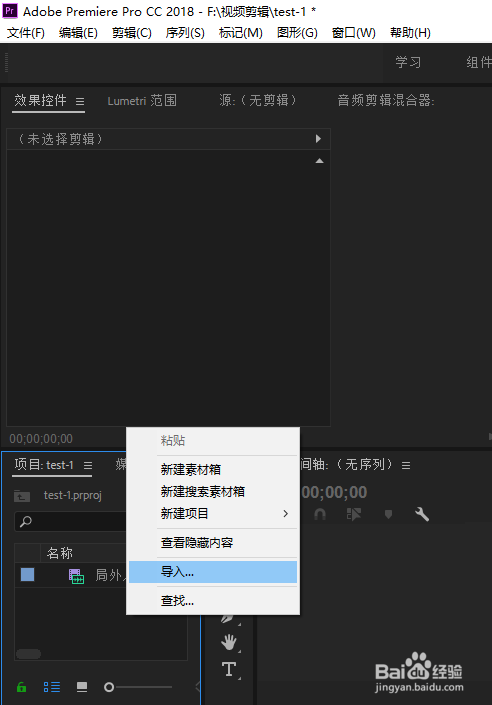The width and height of the screenshot is (492, 705).
Task: Click the 名称 column header
Action: click(x=60, y=553)
